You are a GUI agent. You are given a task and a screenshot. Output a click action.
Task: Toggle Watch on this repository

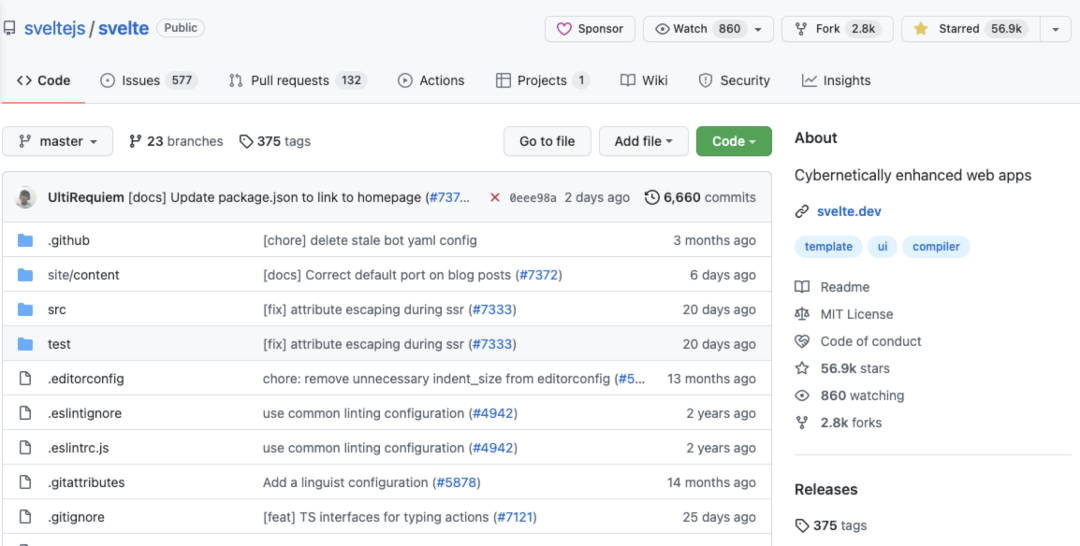click(696, 29)
